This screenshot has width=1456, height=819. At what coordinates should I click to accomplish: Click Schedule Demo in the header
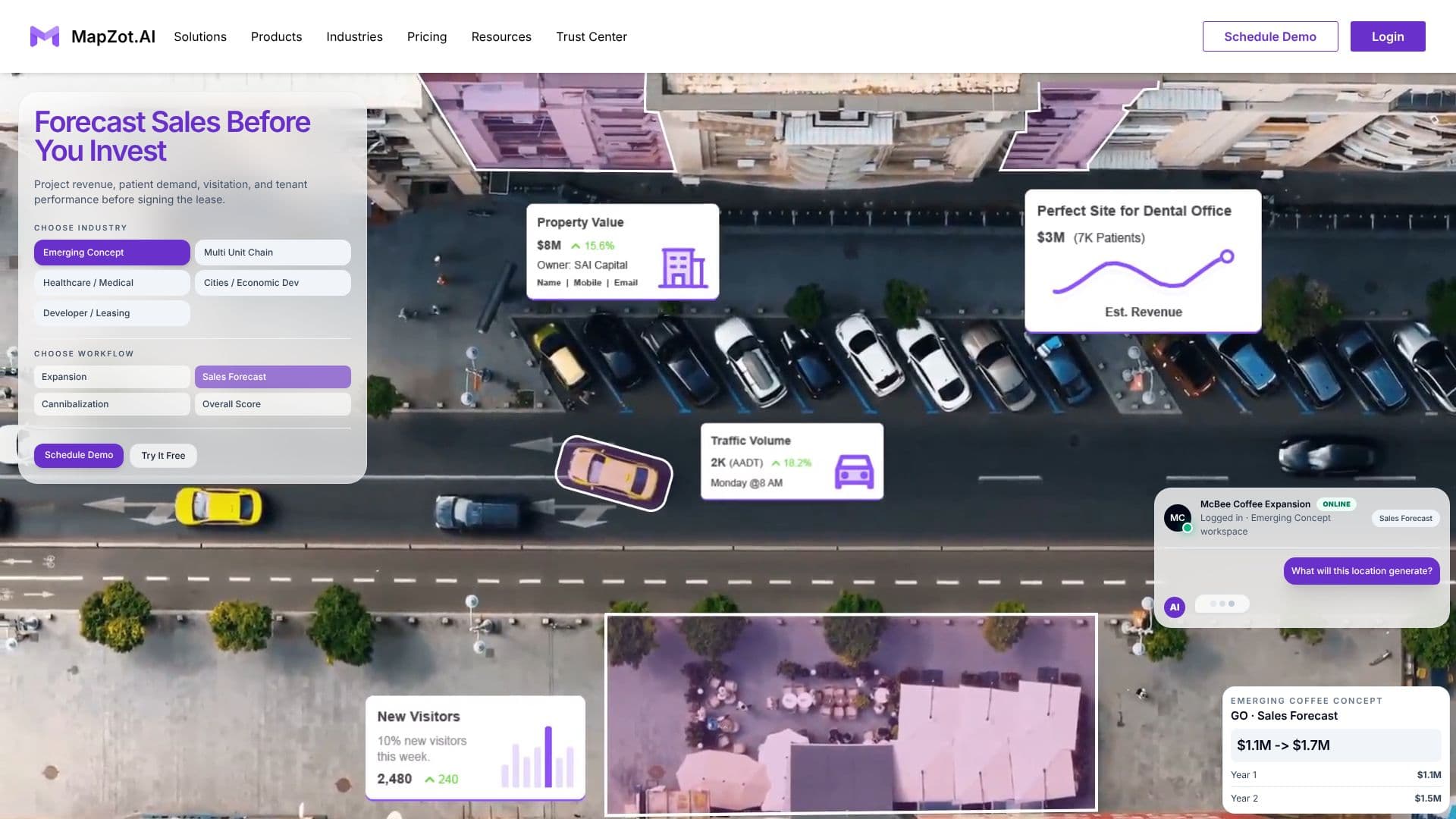[1270, 36]
